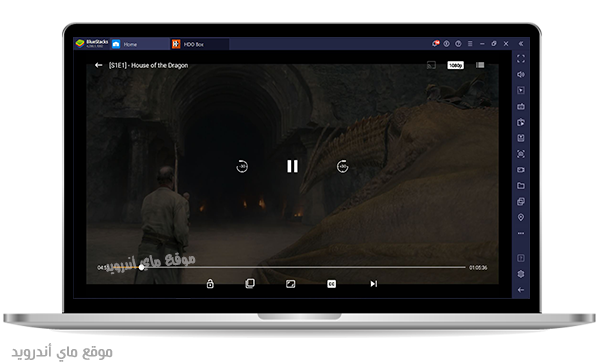This screenshot has width=600, height=362.
Task: Enter BlueStacks full screen mode
Action: pos(521,59)
